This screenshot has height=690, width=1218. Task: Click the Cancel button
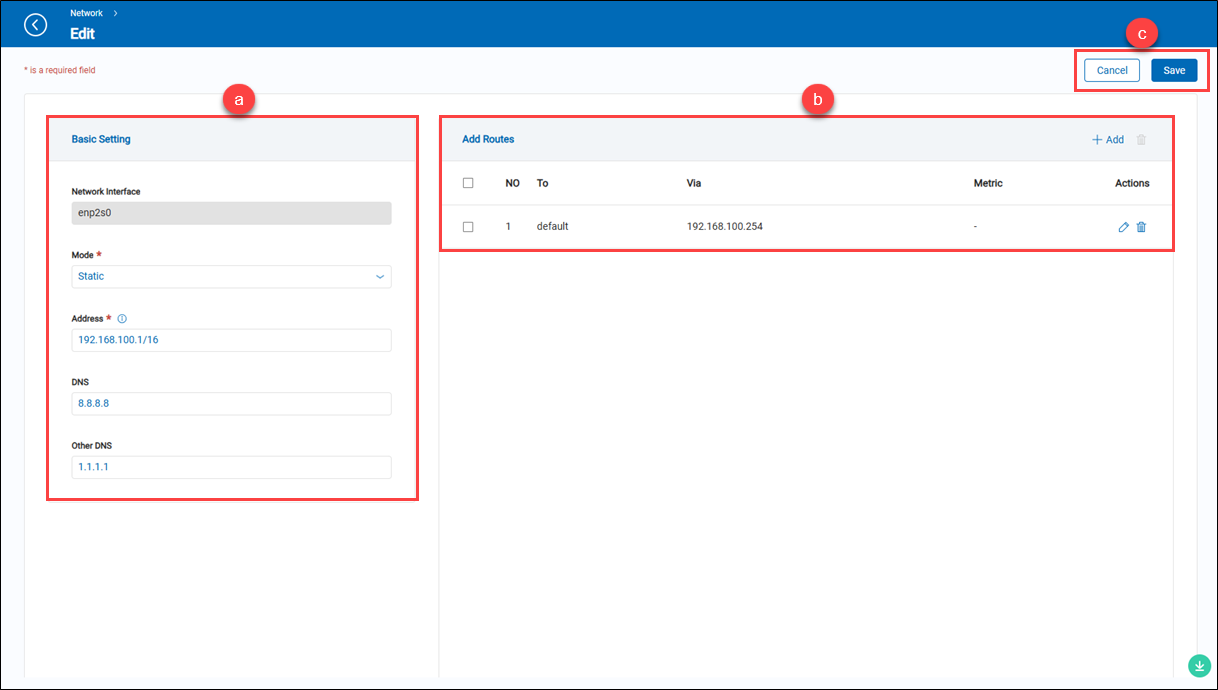(1111, 70)
